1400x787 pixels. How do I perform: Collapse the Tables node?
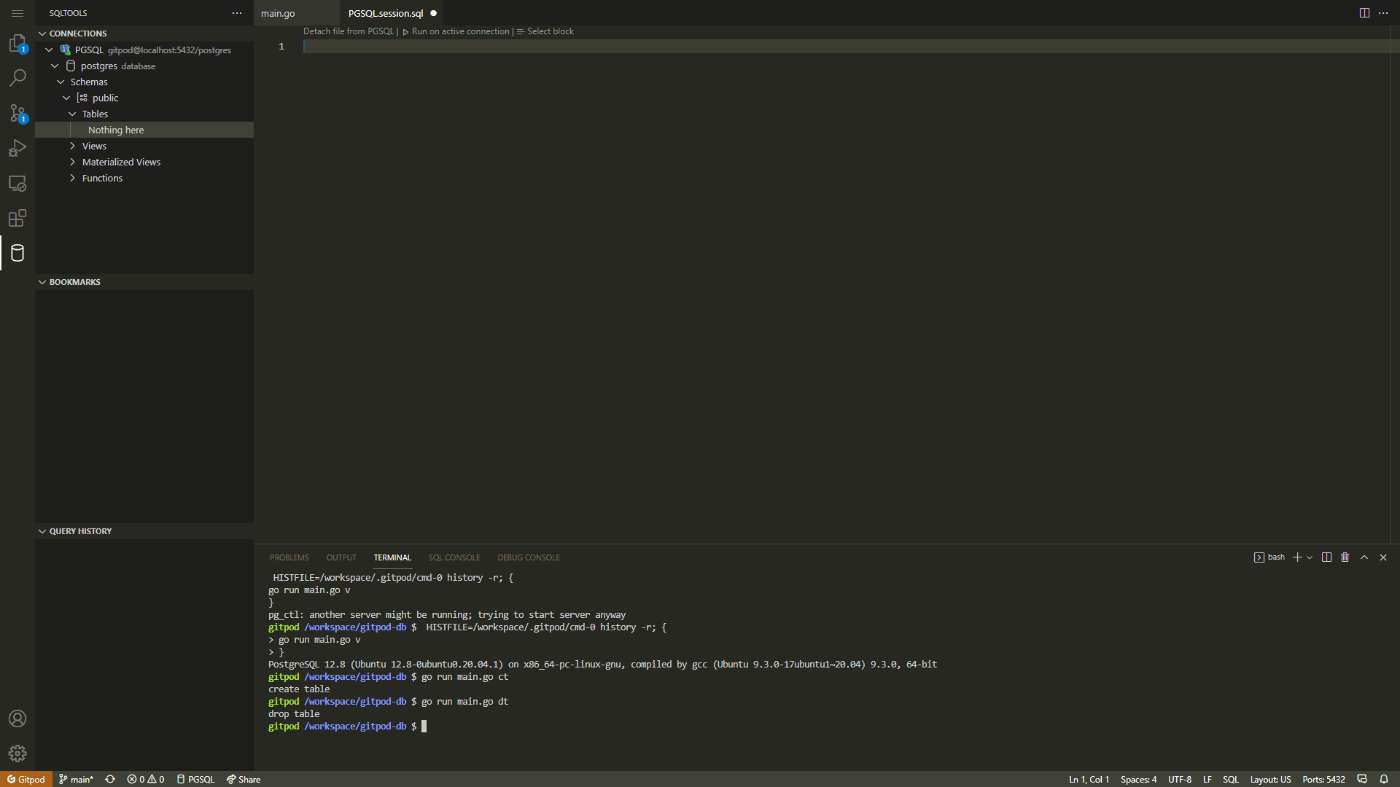(x=72, y=113)
